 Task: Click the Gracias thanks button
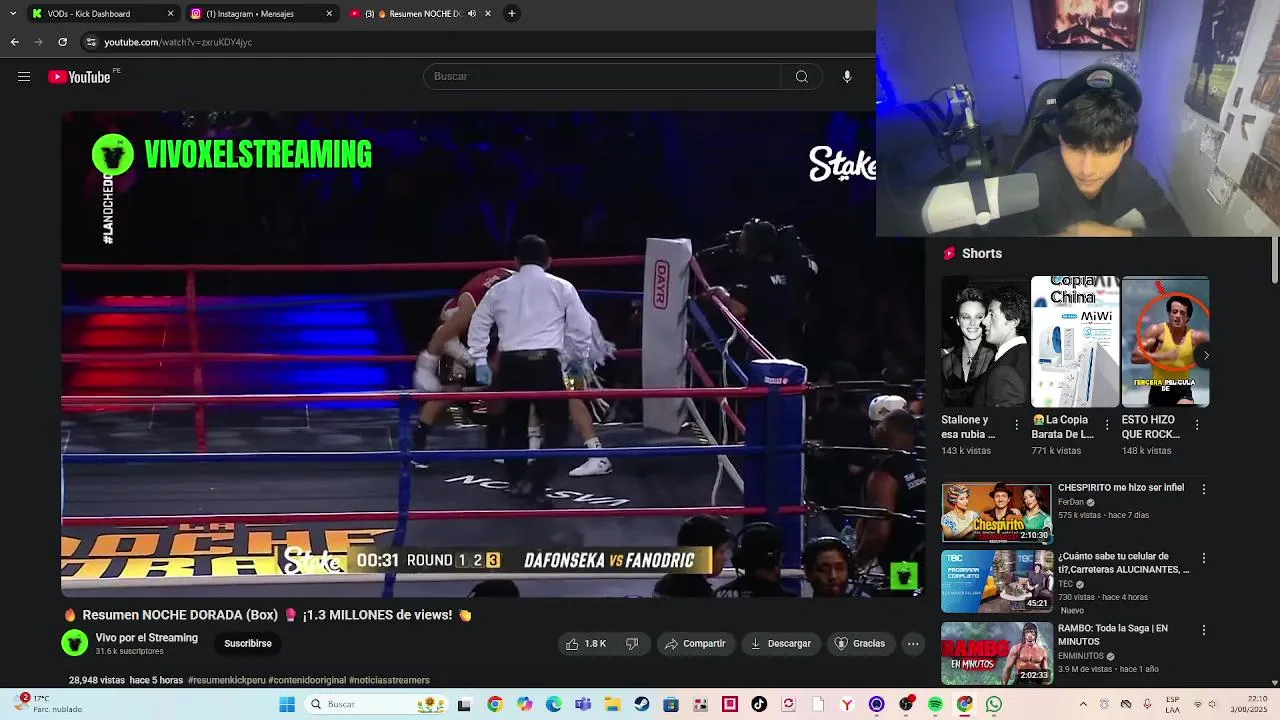pyautogui.click(x=860, y=644)
